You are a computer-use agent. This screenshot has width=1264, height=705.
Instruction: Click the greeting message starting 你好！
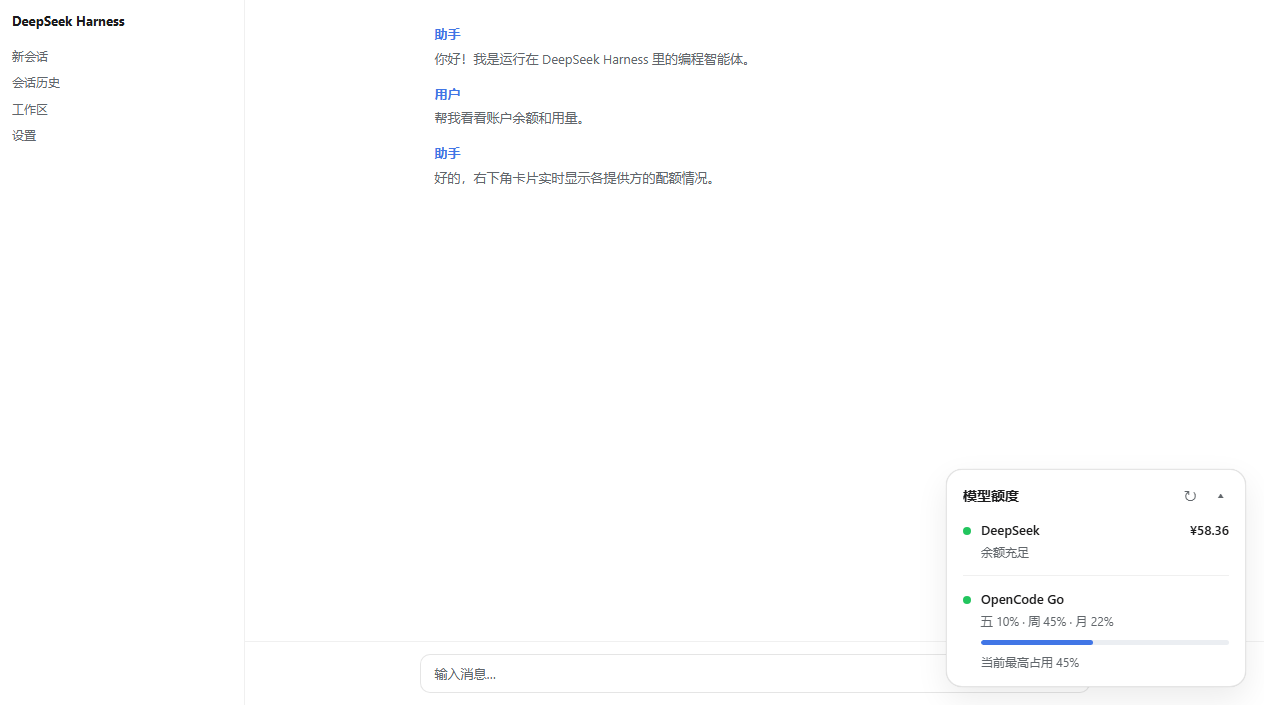coord(593,59)
